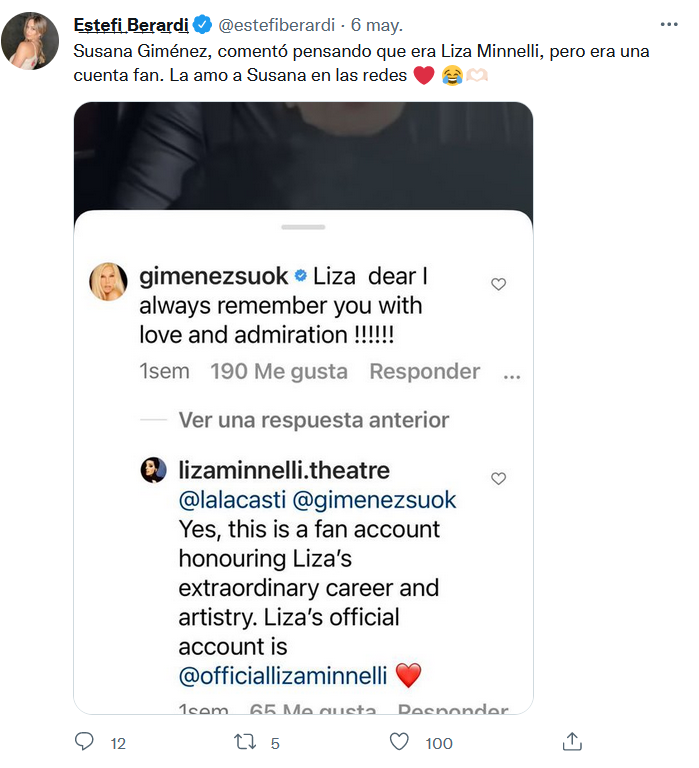This screenshot has width=699, height=768.
Task: Click the @estefiberardi handle
Action: pos(276,24)
